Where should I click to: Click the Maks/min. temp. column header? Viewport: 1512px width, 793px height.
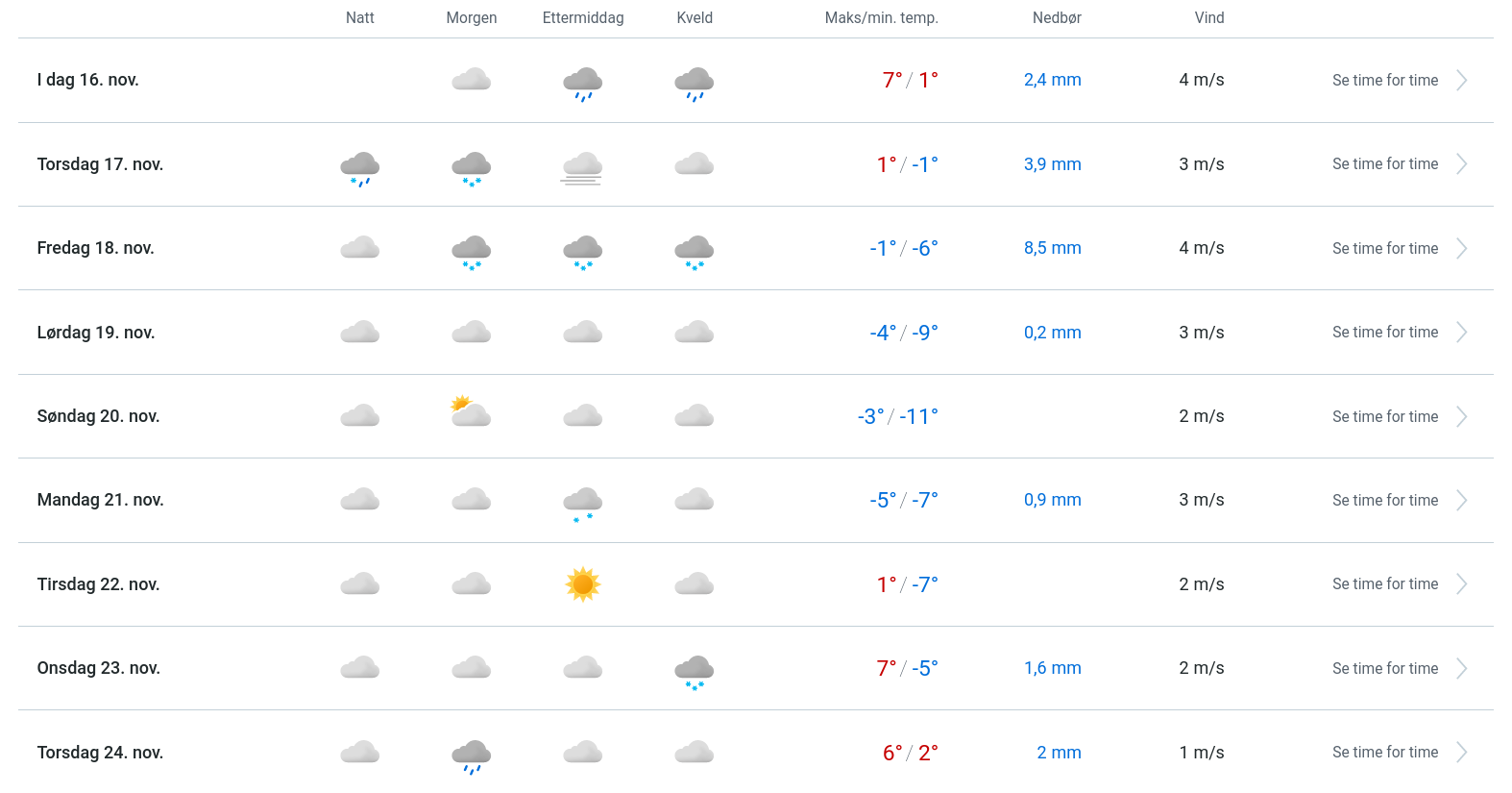tap(881, 18)
